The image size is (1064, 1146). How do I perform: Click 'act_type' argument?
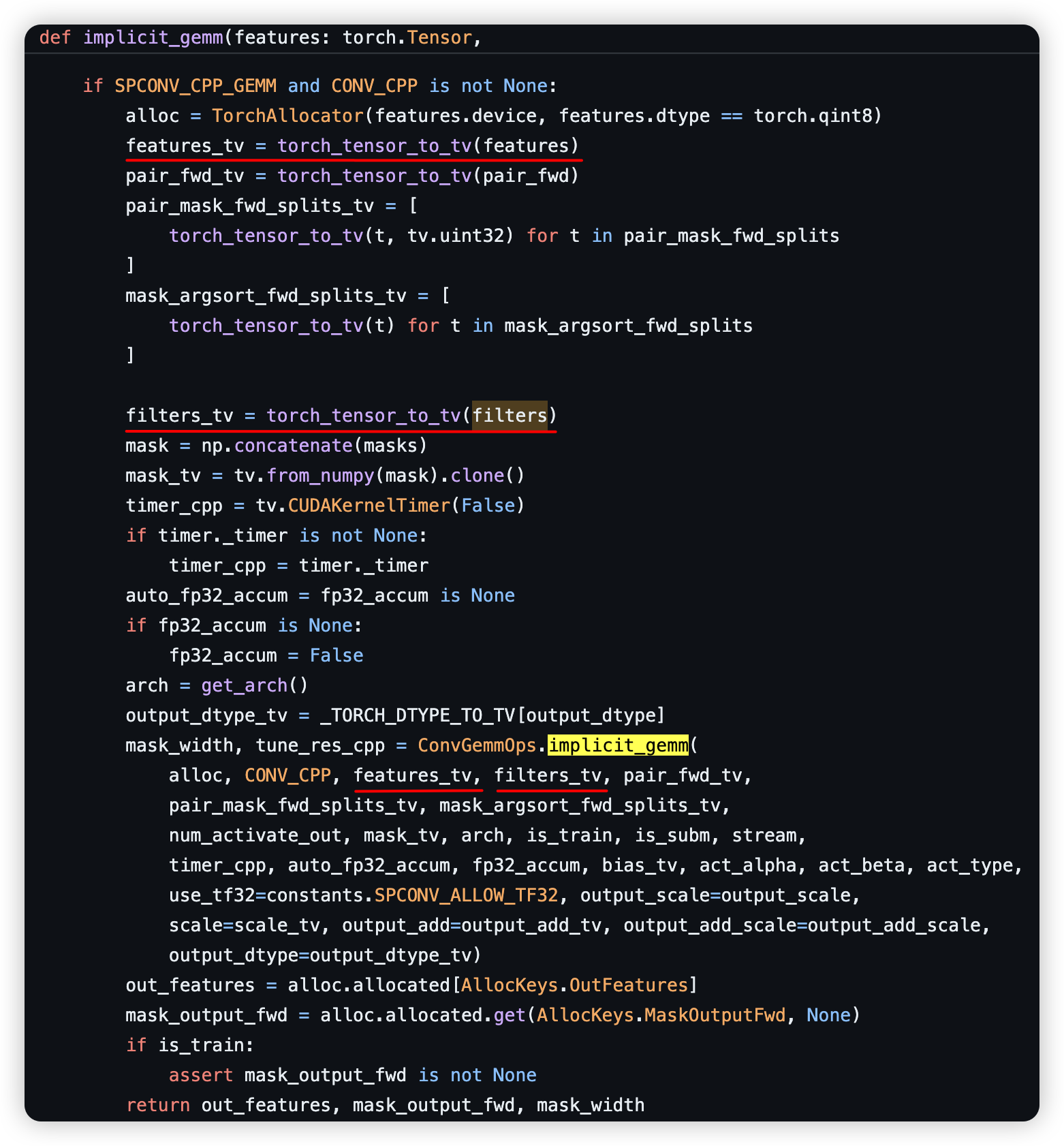[970, 865]
